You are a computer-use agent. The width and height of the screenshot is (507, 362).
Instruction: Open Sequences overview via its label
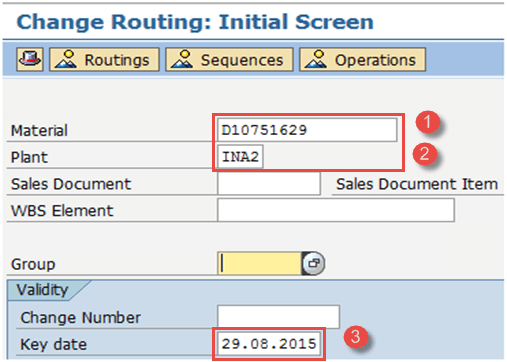point(242,60)
